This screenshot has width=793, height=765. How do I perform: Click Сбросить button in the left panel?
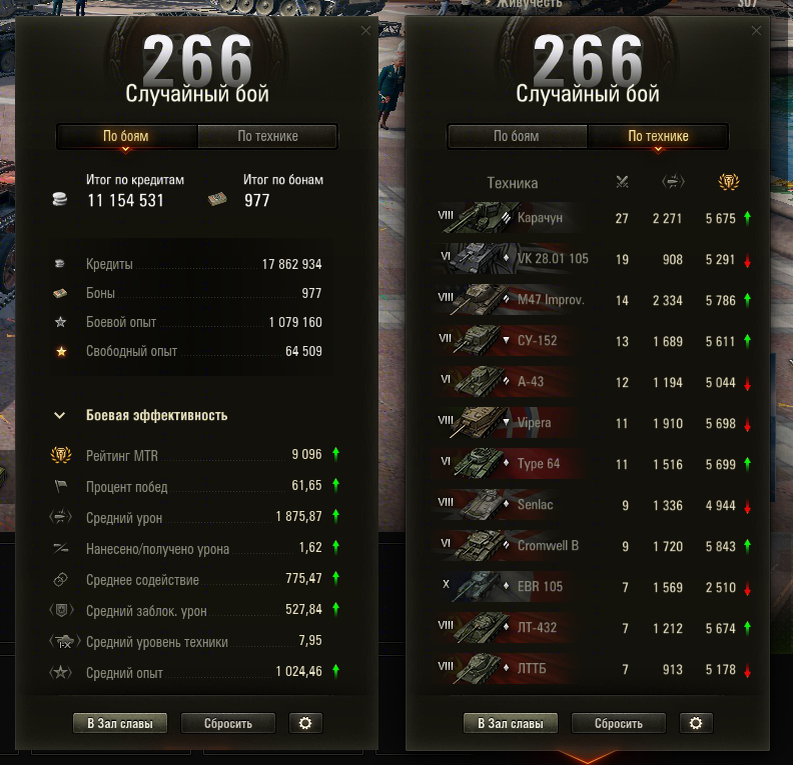(x=228, y=723)
